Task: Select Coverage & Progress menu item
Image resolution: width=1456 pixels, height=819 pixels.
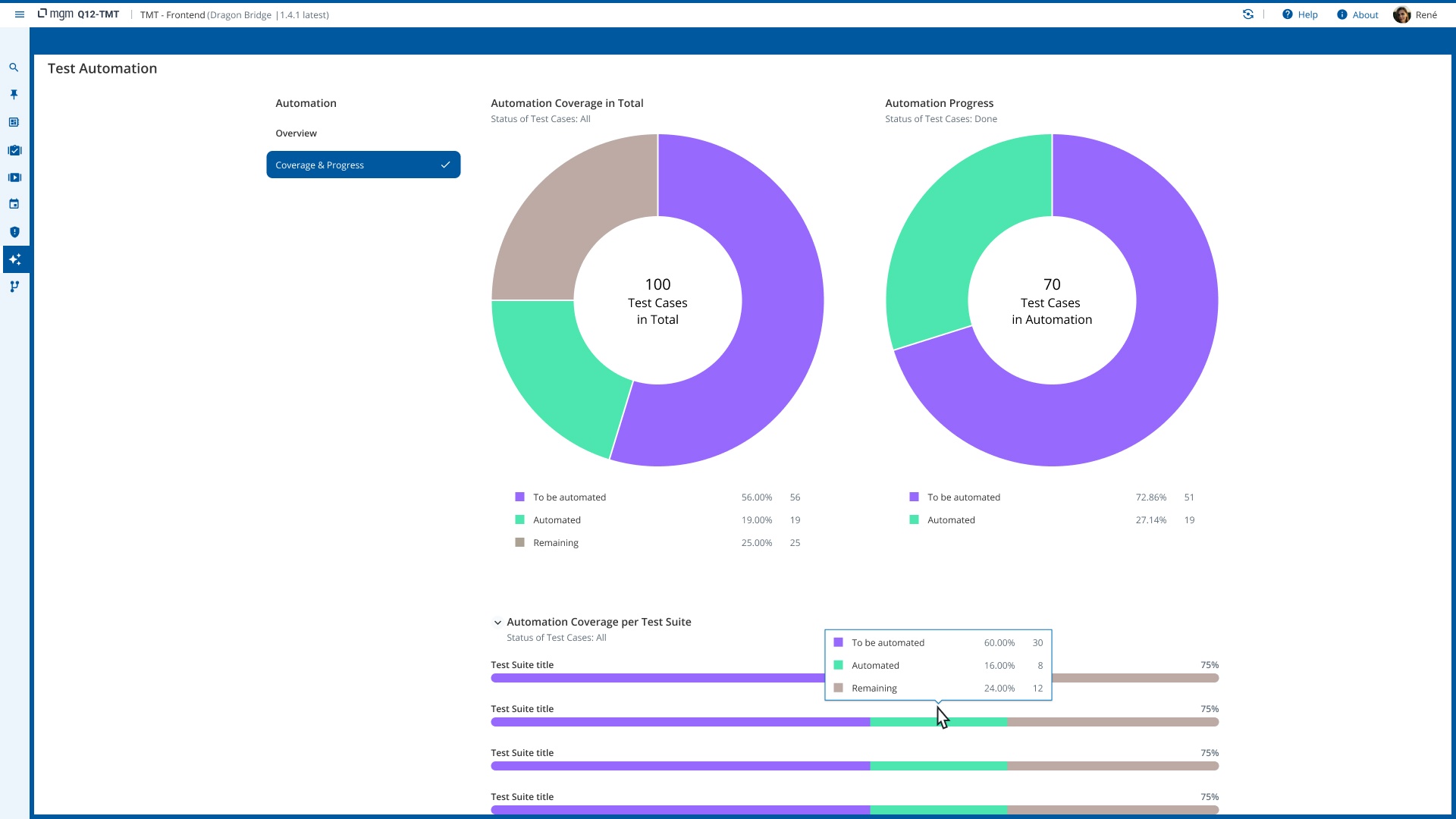Action: click(x=363, y=165)
